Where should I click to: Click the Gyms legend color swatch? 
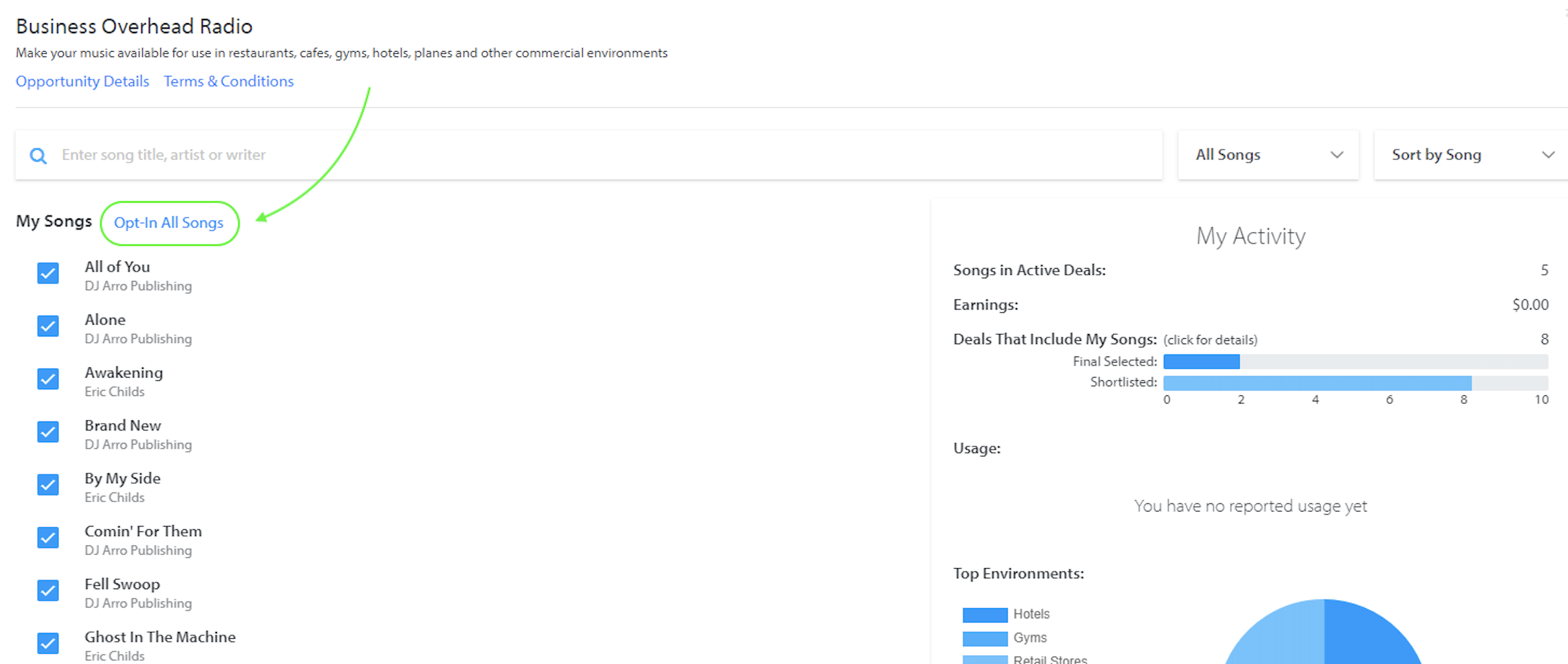pos(985,639)
